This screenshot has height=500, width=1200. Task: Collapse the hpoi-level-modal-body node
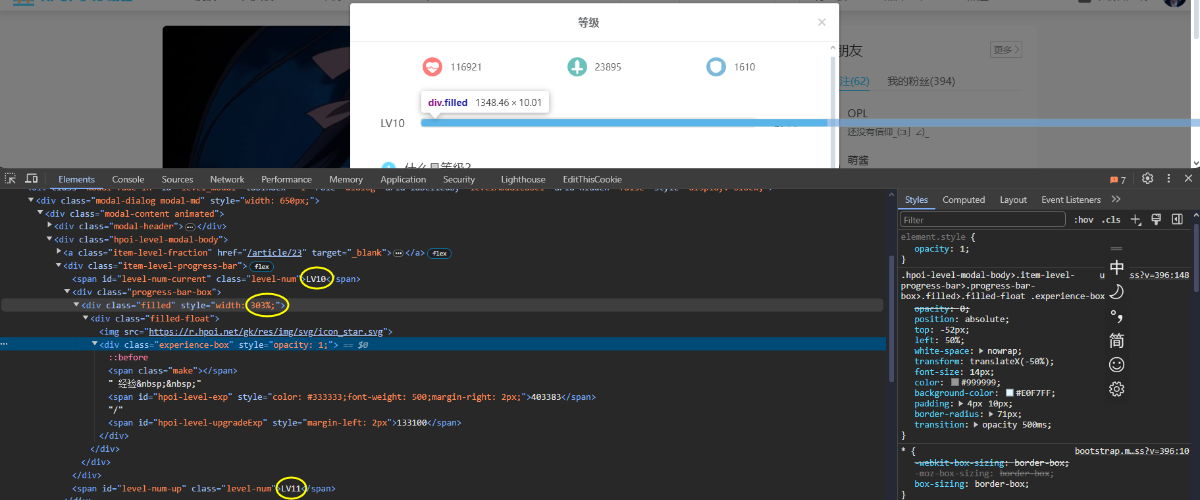click(x=49, y=240)
